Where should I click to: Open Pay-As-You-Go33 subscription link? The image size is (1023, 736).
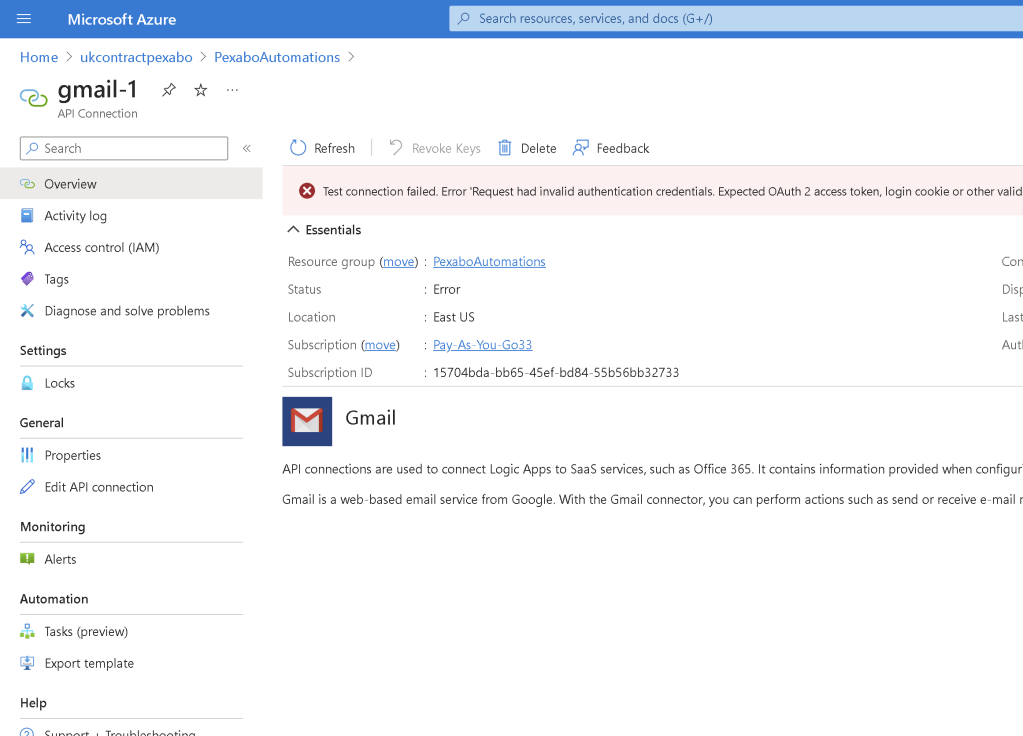click(483, 345)
